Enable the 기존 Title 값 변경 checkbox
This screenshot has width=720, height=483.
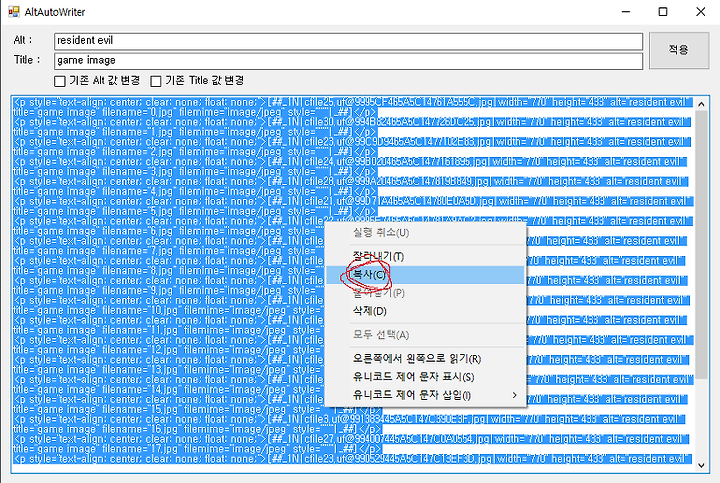[x=156, y=81]
